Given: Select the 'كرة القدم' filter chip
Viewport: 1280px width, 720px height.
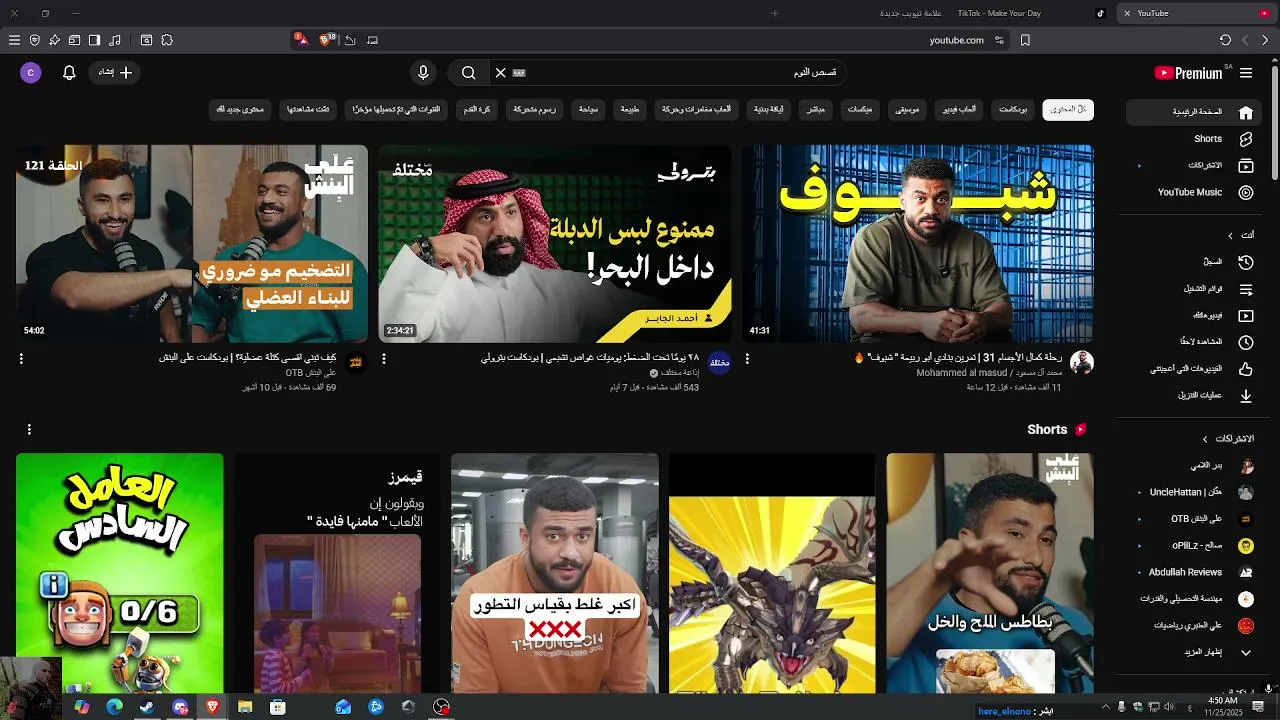Looking at the screenshot, I should tap(477, 110).
